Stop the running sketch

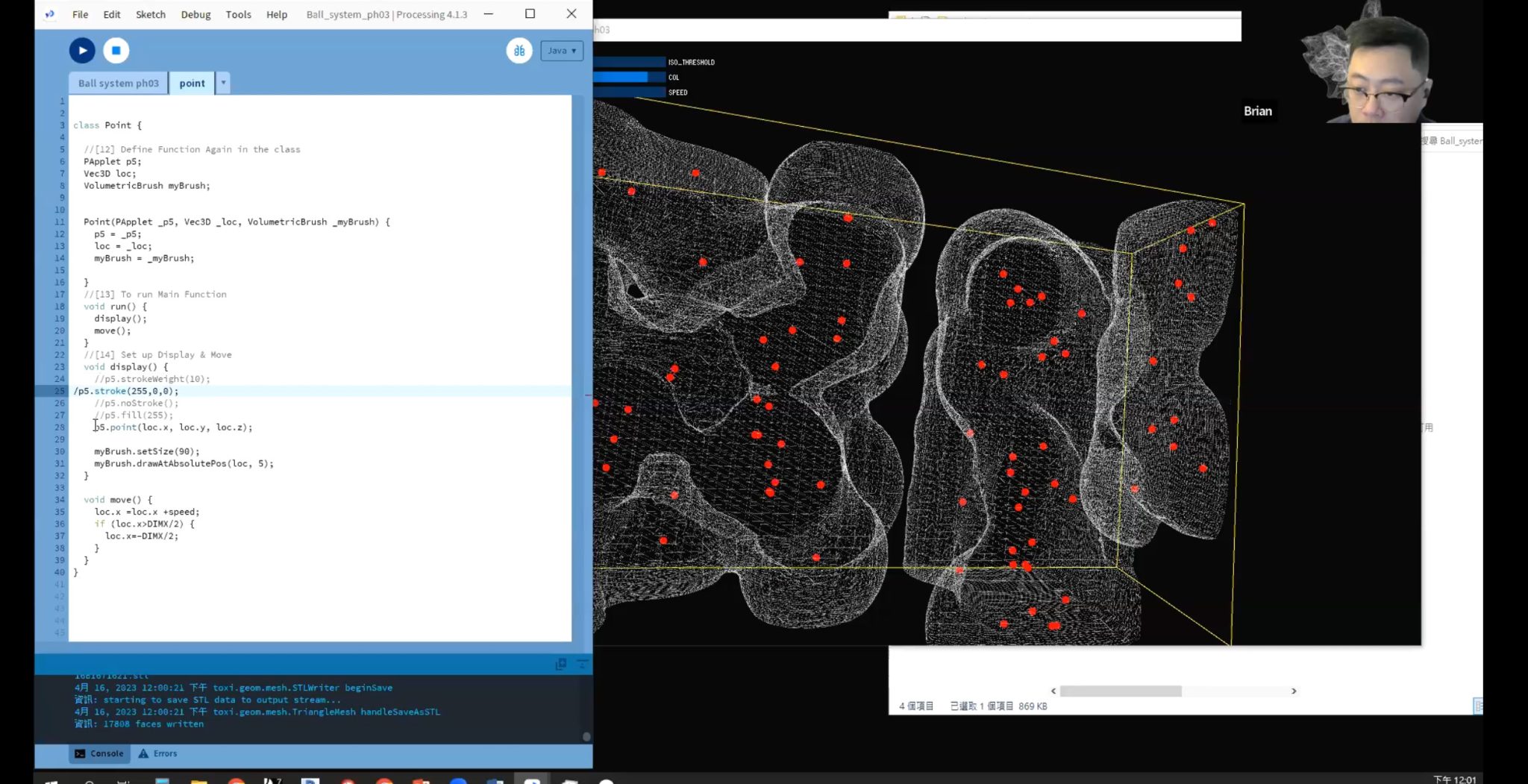tap(116, 51)
